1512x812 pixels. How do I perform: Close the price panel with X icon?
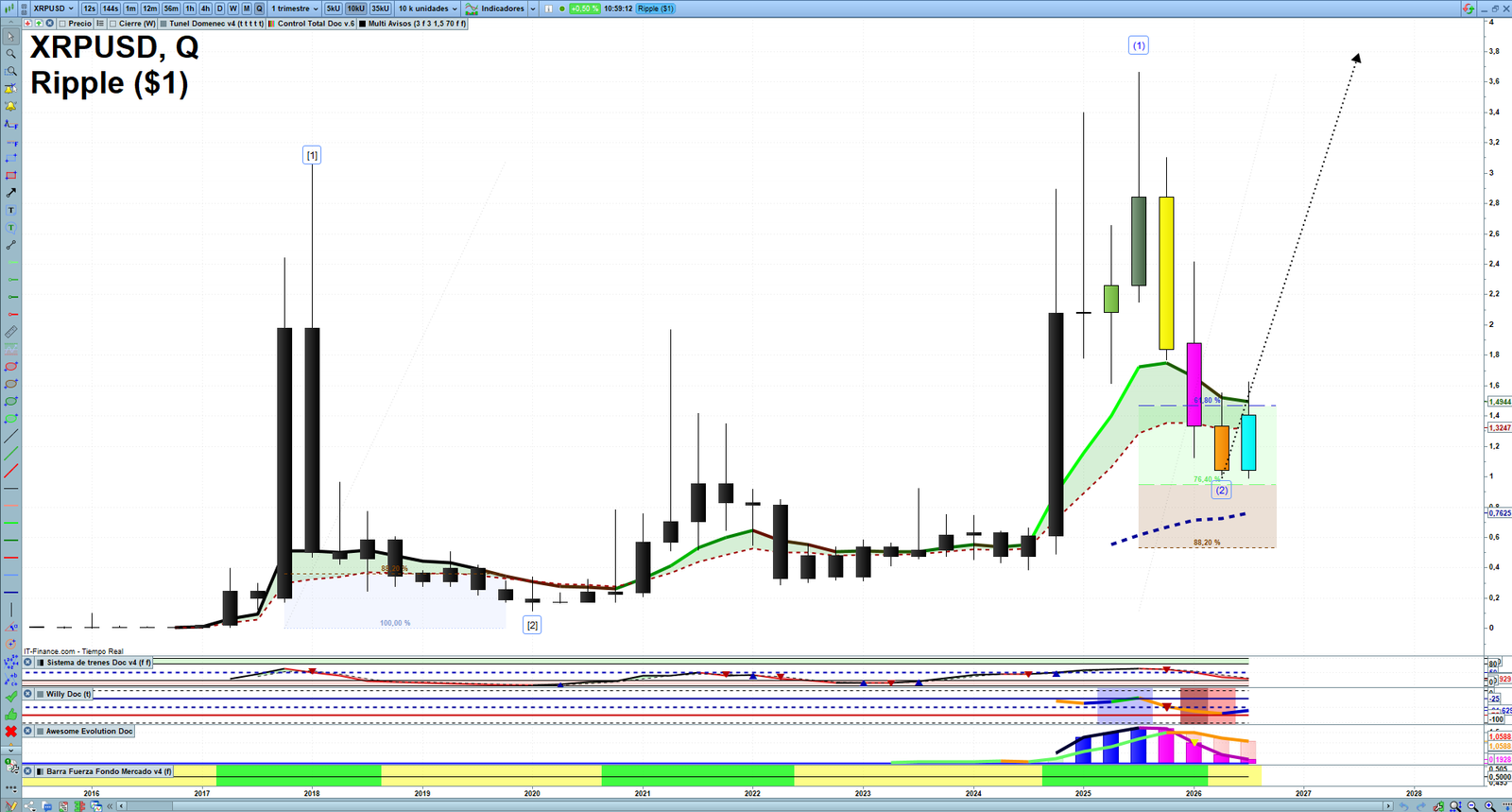[49, 24]
